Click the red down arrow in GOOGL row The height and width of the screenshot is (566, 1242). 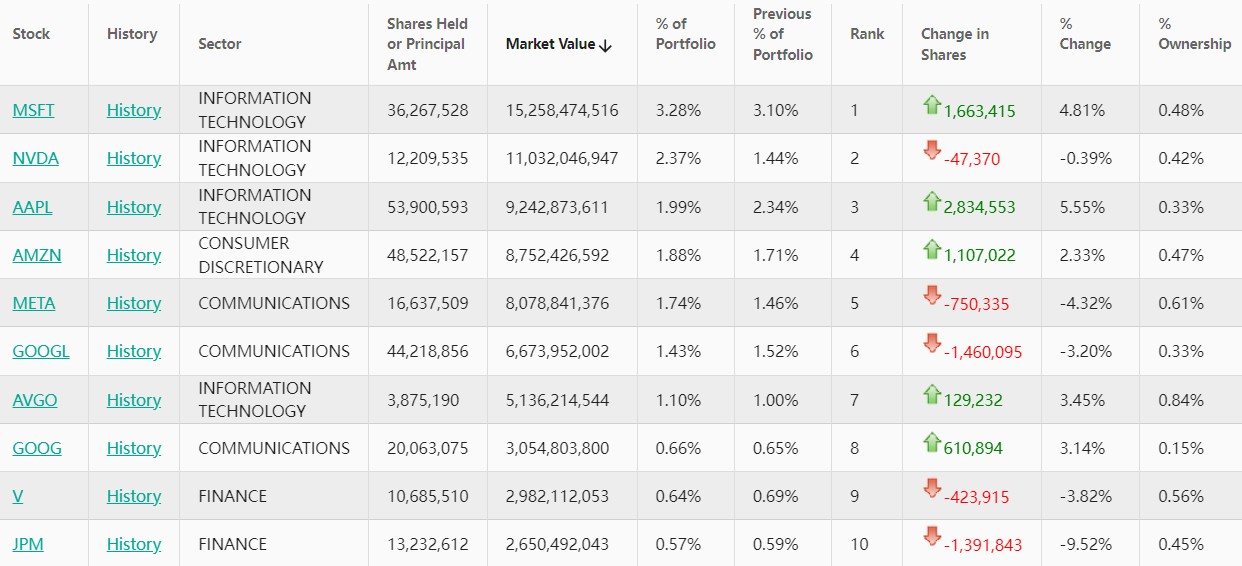tap(932, 345)
